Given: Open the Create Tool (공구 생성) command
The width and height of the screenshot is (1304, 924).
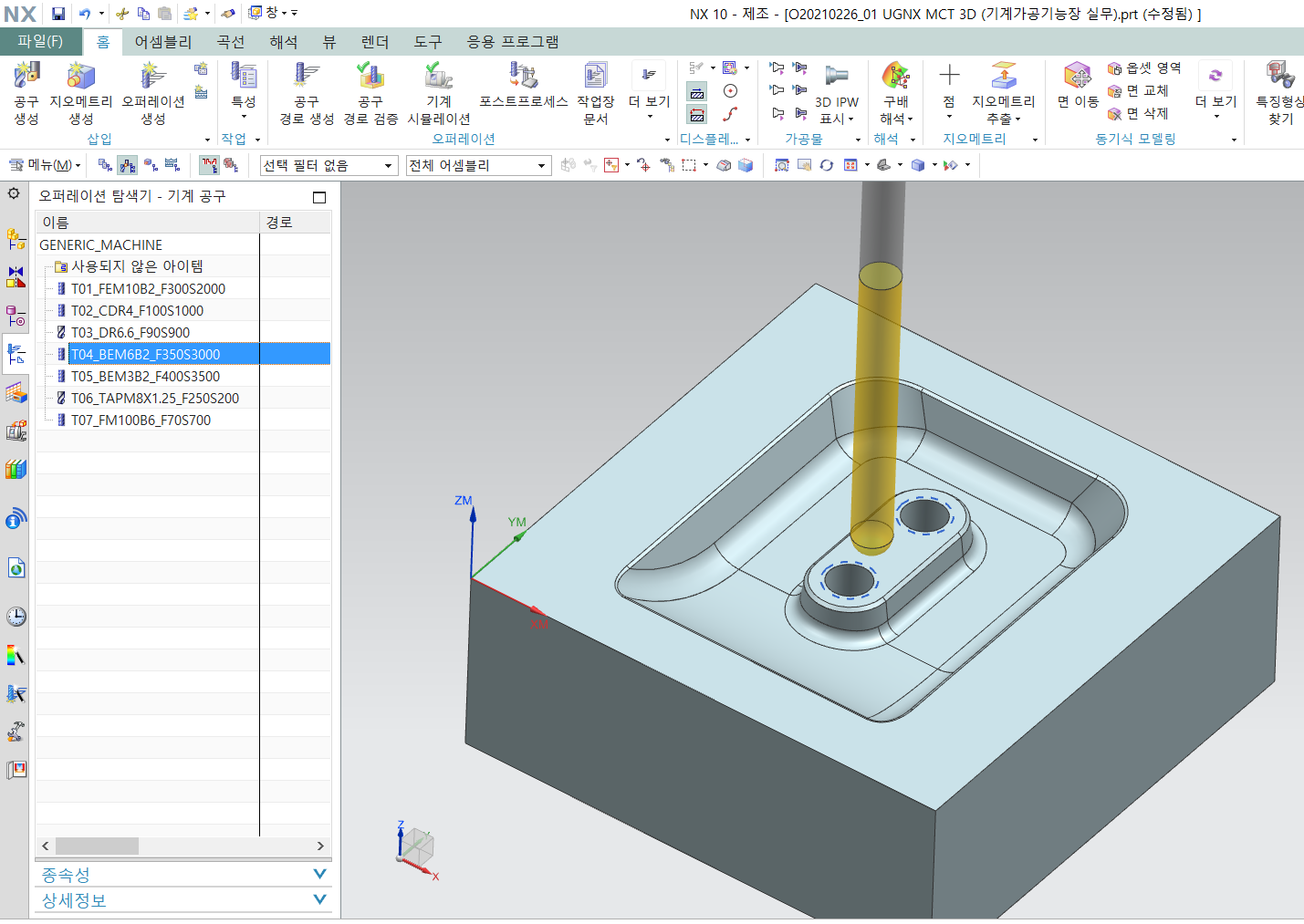Looking at the screenshot, I should pos(26,93).
